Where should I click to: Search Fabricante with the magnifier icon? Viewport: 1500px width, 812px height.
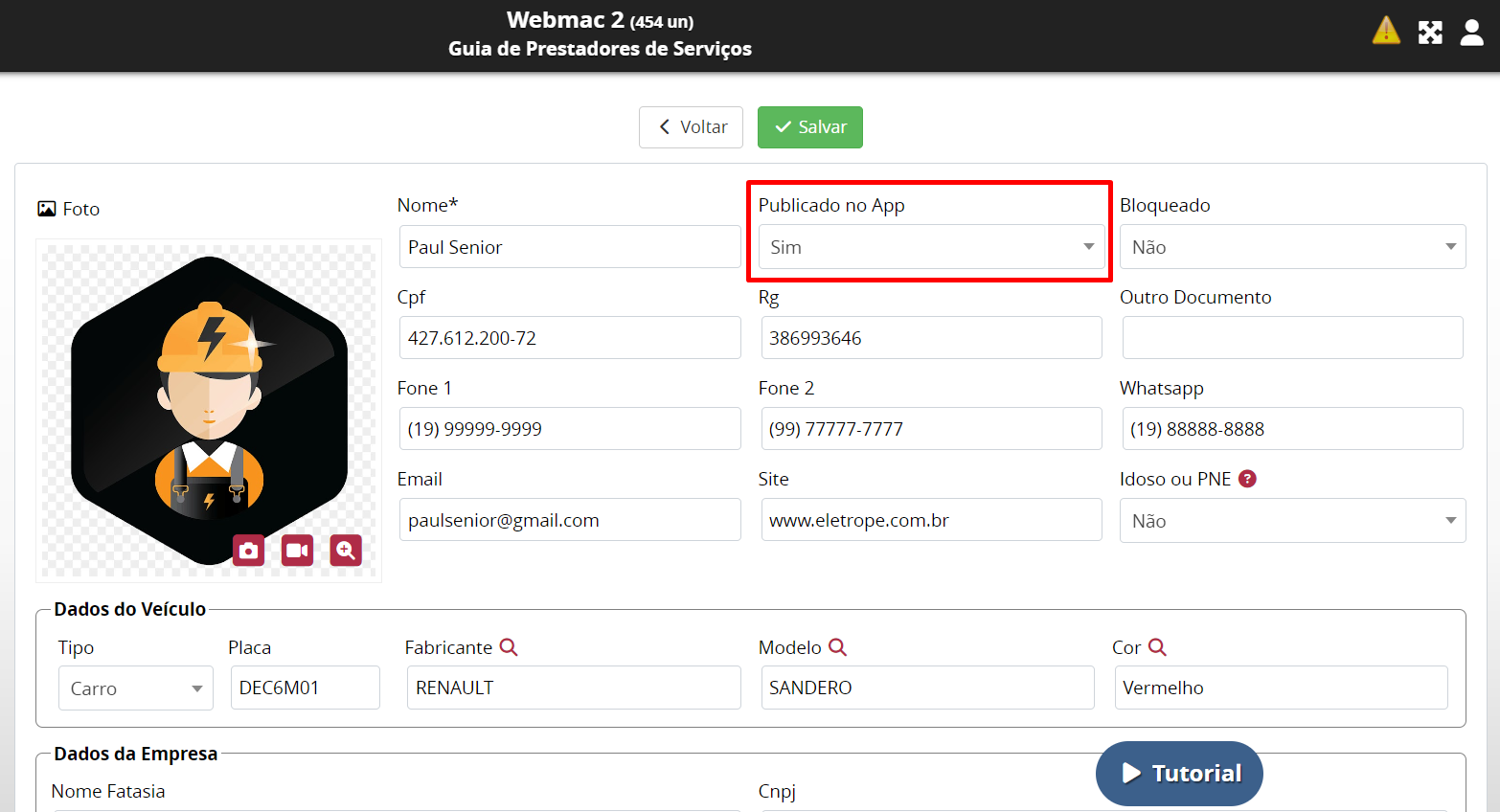click(x=509, y=647)
